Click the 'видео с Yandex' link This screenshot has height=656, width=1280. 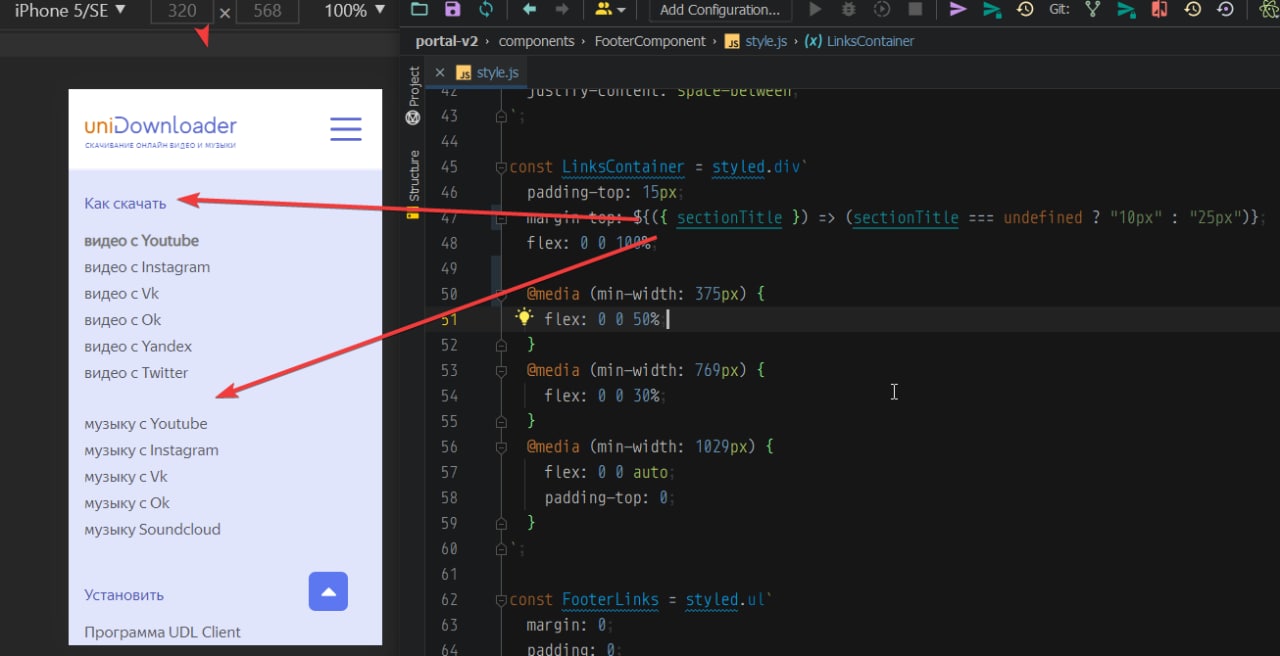point(138,346)
